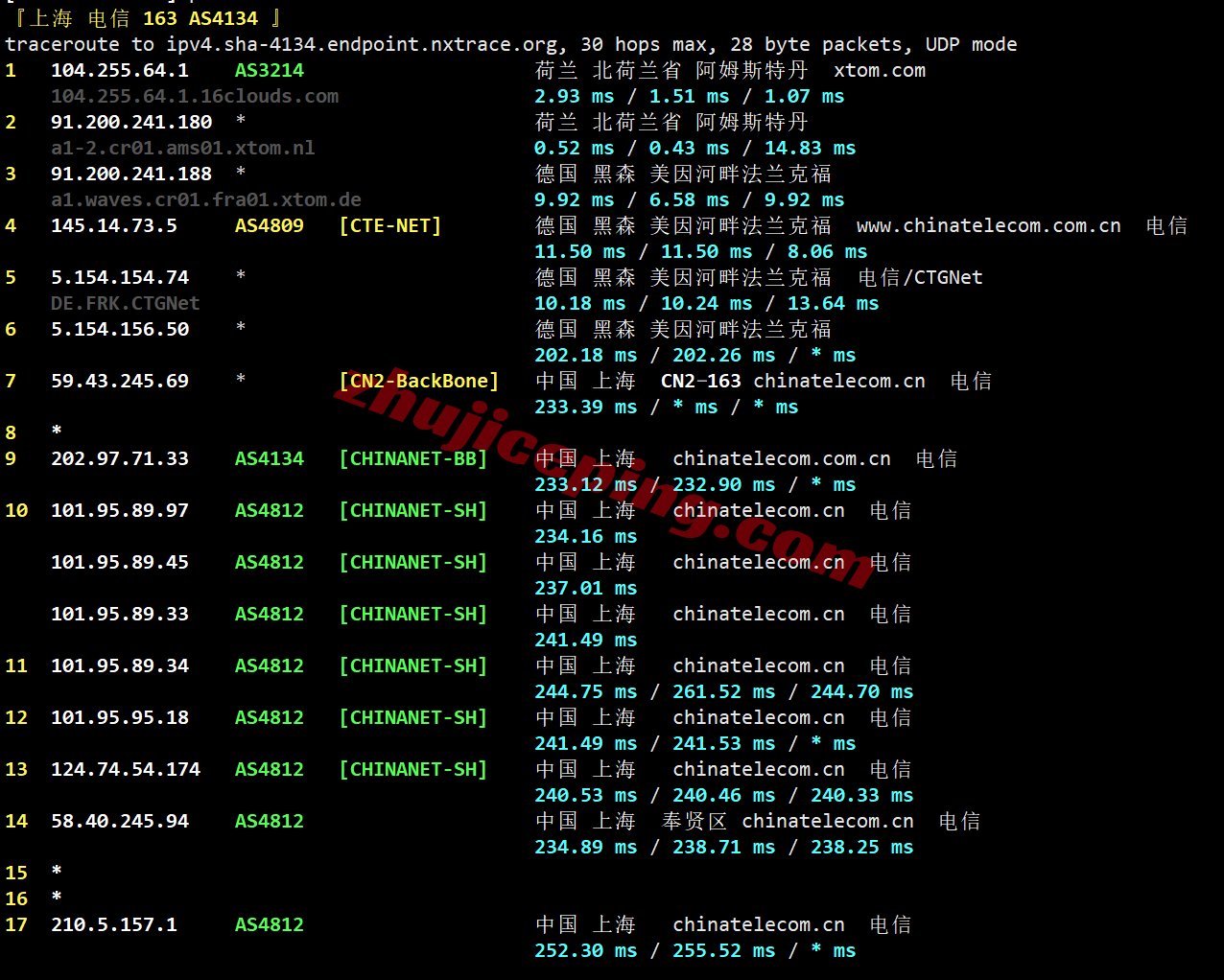Select AS4134 on hop 9
This screenshot has height=980, width=1224.
[x=270, y=459]
